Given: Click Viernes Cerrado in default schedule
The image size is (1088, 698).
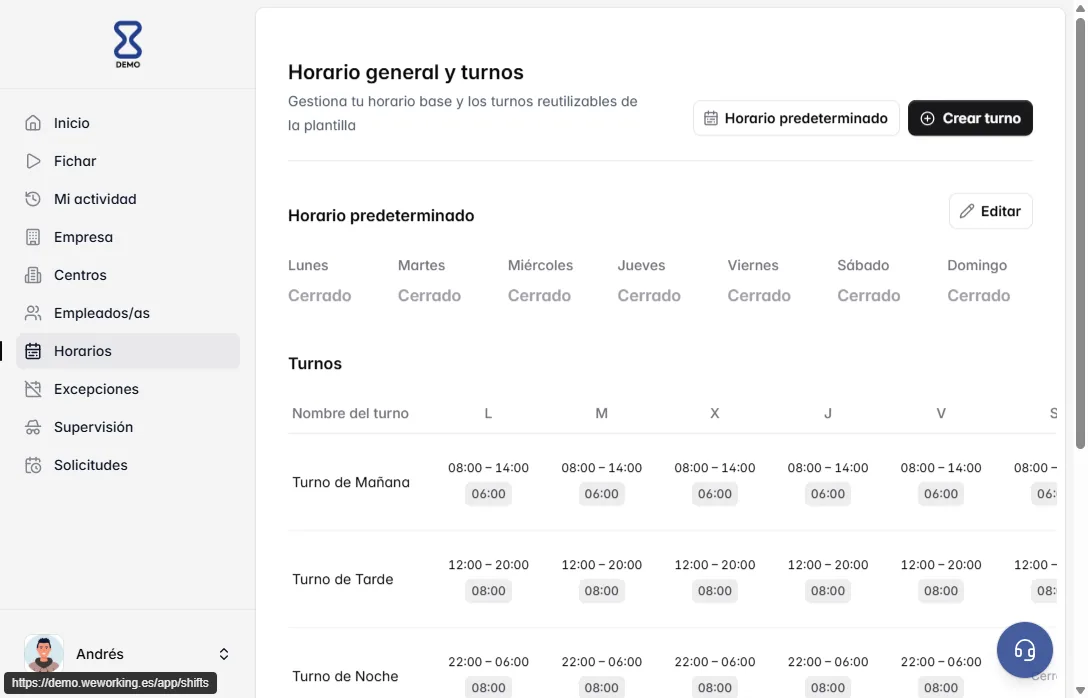Looking at the screenshot, I should 758,296.
